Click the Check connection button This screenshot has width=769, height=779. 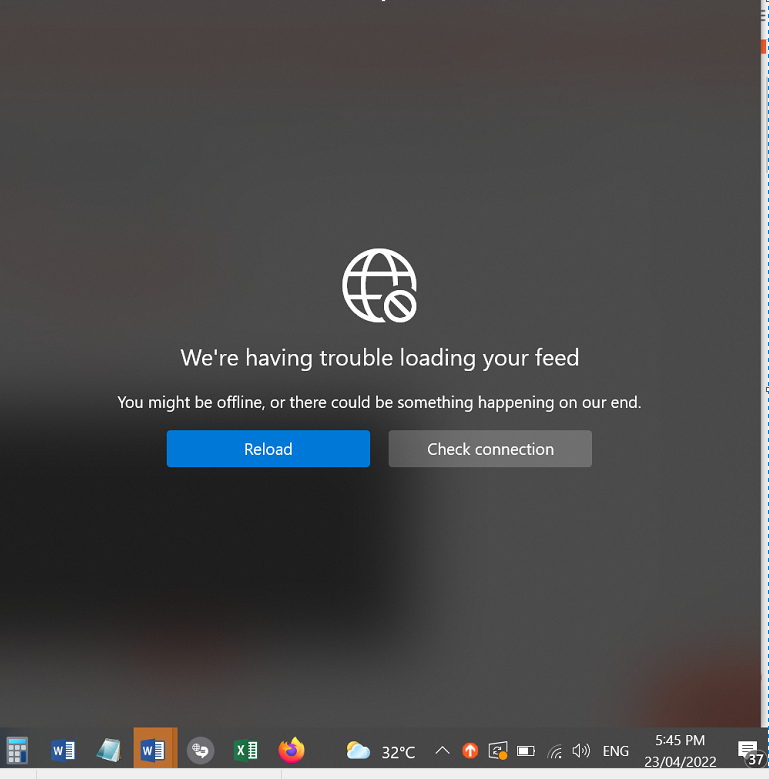490,449
